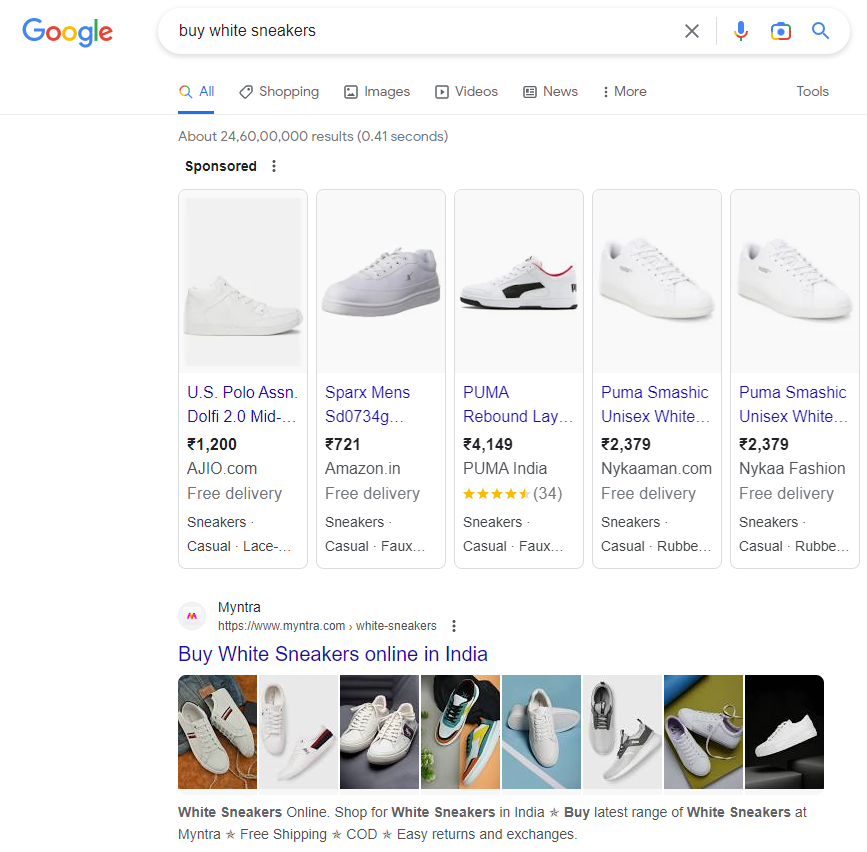Click the first sneaker thumbnail under the Myntra result

point(217,732)
